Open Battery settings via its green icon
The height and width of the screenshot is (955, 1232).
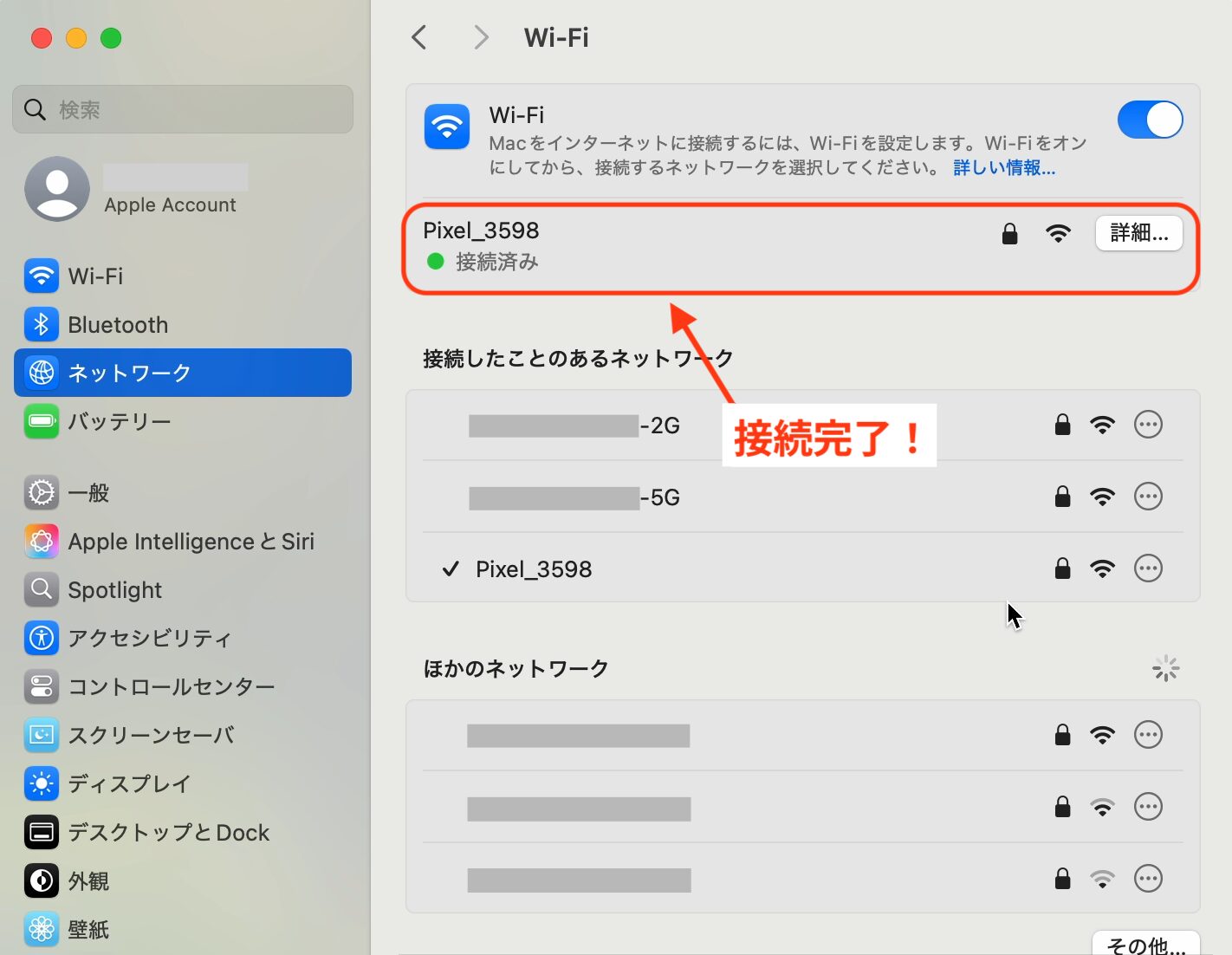pyautogui.click(x=42, y=422)
